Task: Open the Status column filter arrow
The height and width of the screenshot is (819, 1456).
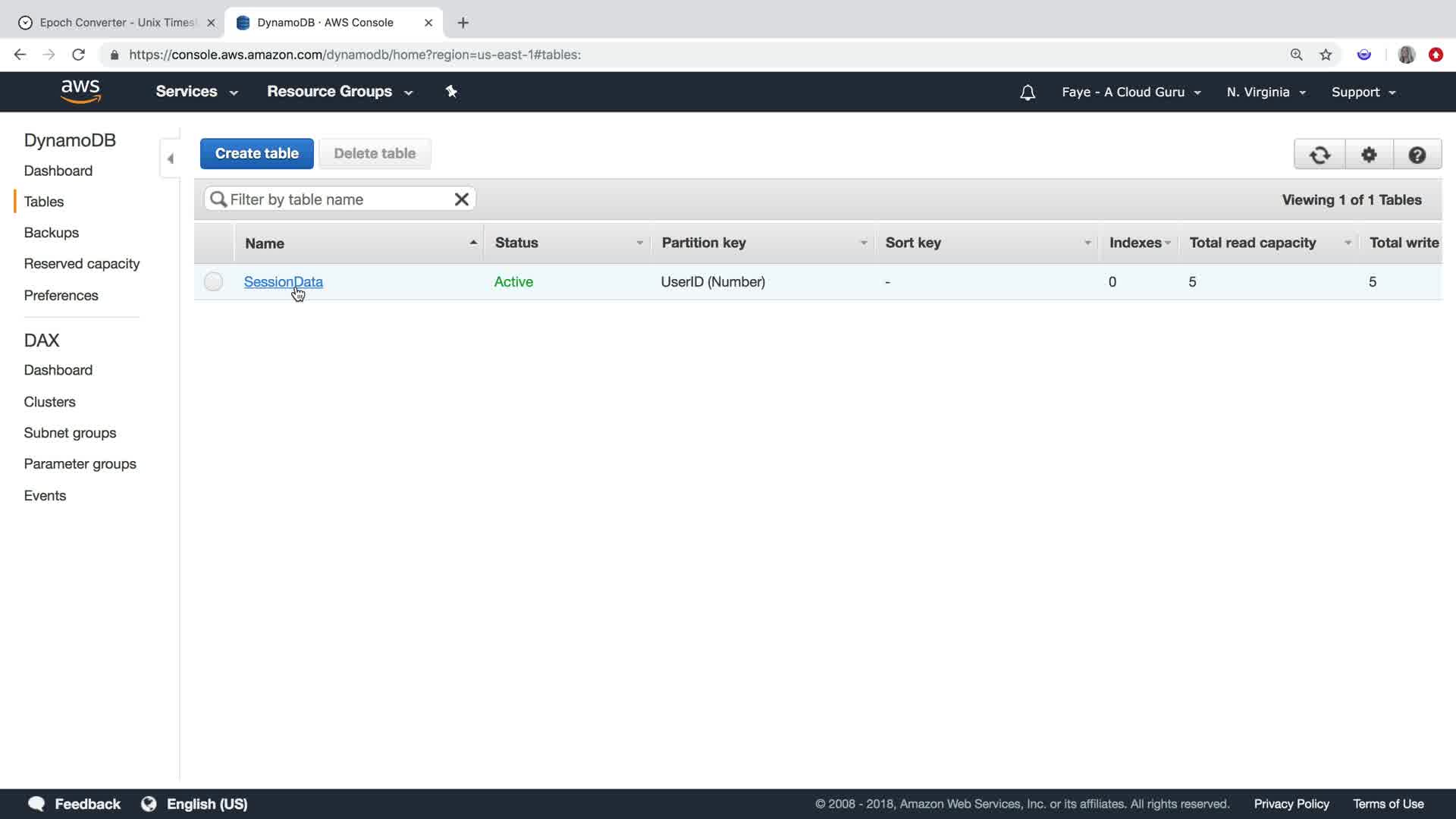Action: point(639,243)
